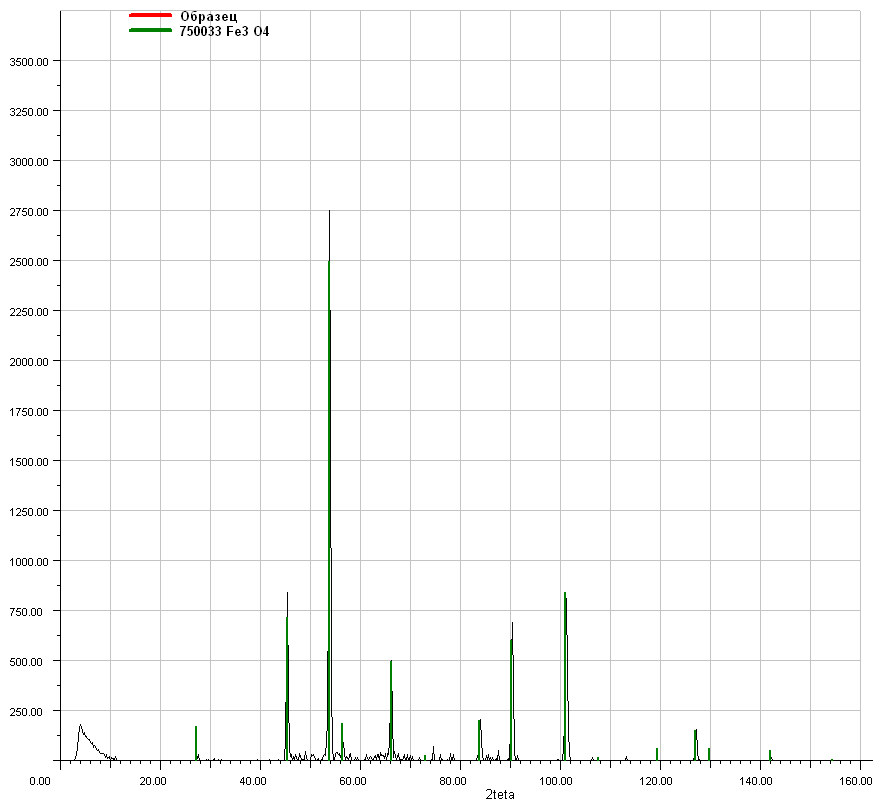Click the 20.00 x-axis label
The image size is (892, 805).
tap(152, 781)
